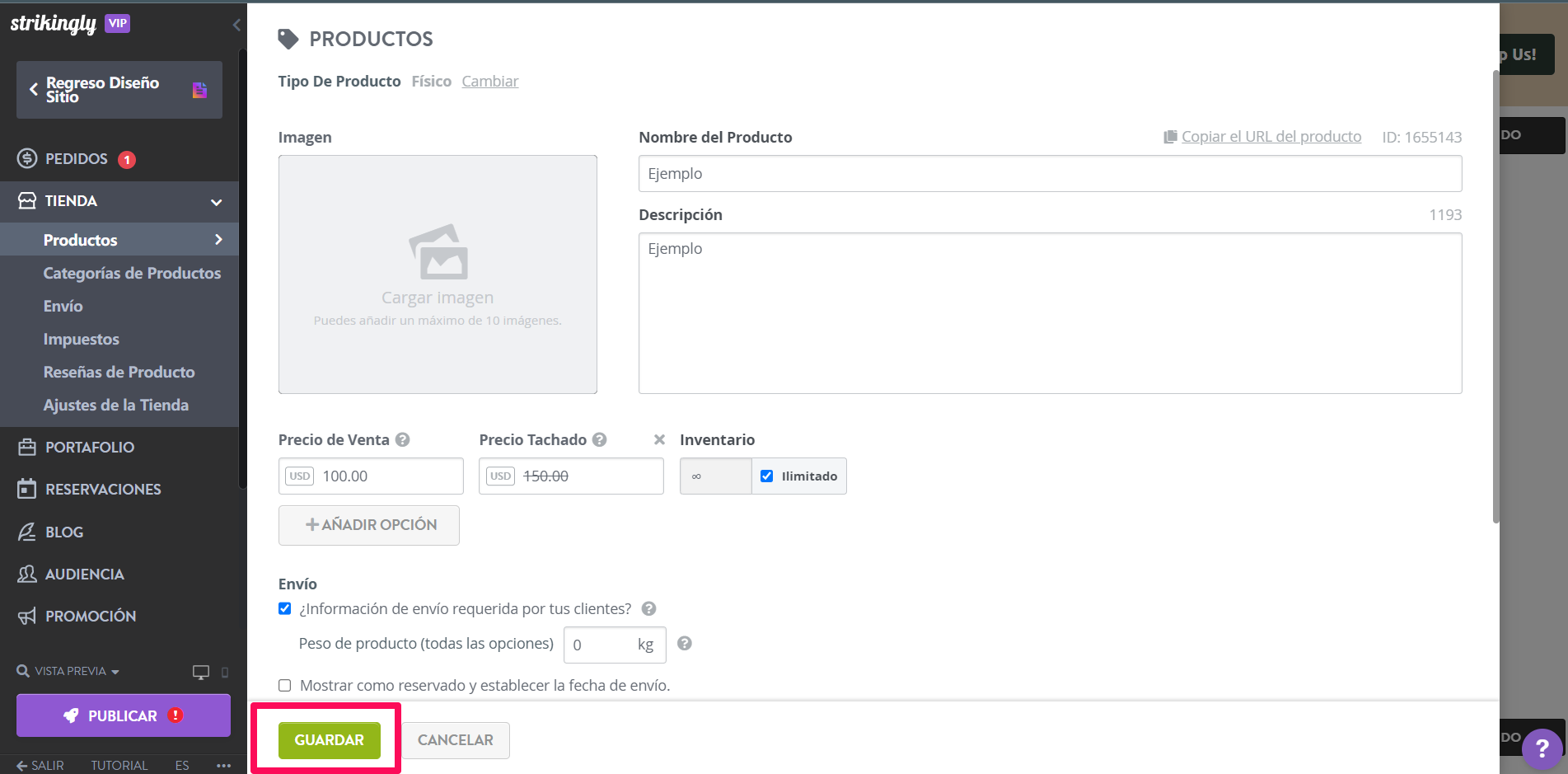Open Impuestos in the sidebar
This screenshot has width=1568, height=774.
pyautogui.click(x=81, y=339)
